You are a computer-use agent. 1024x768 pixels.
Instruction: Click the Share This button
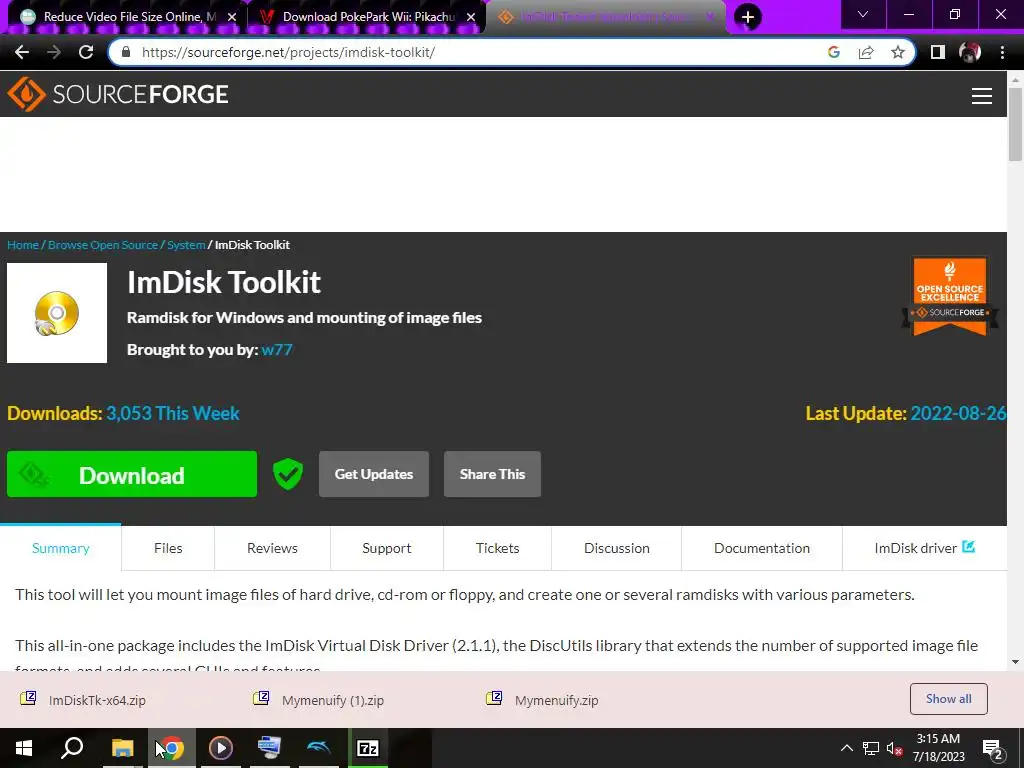pyautogui.click(x=492, y=474)
